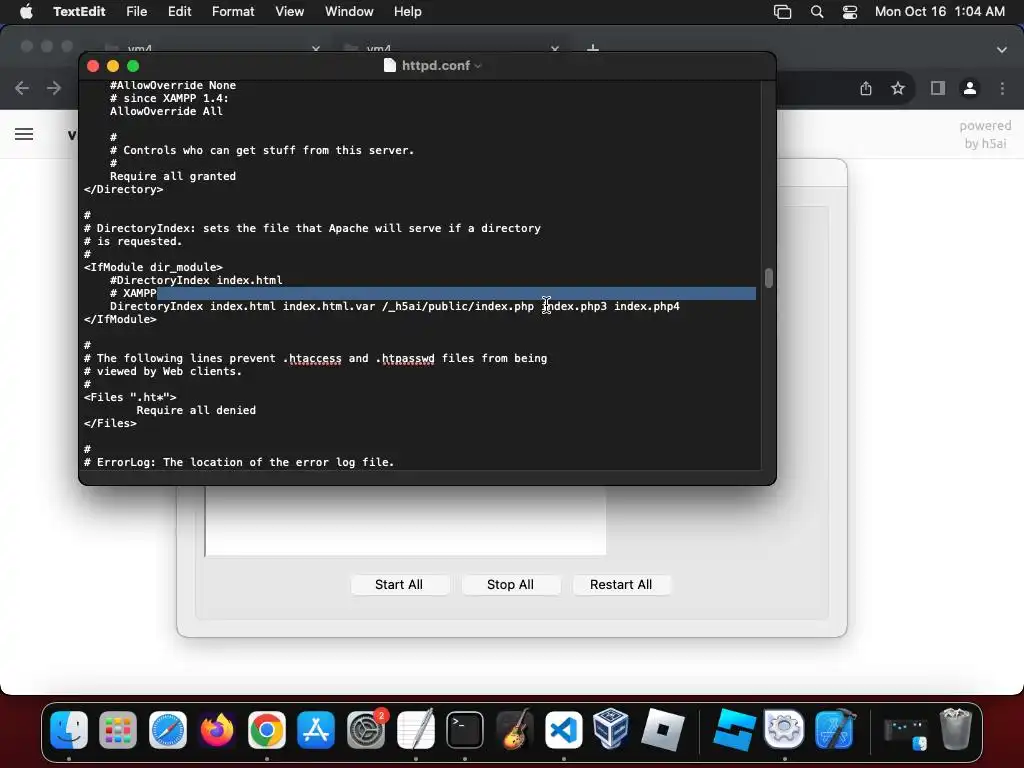Click '#DirectoryIndex index.html' comment line
This screenshot has height=768, width=1024.
[196, 280]
